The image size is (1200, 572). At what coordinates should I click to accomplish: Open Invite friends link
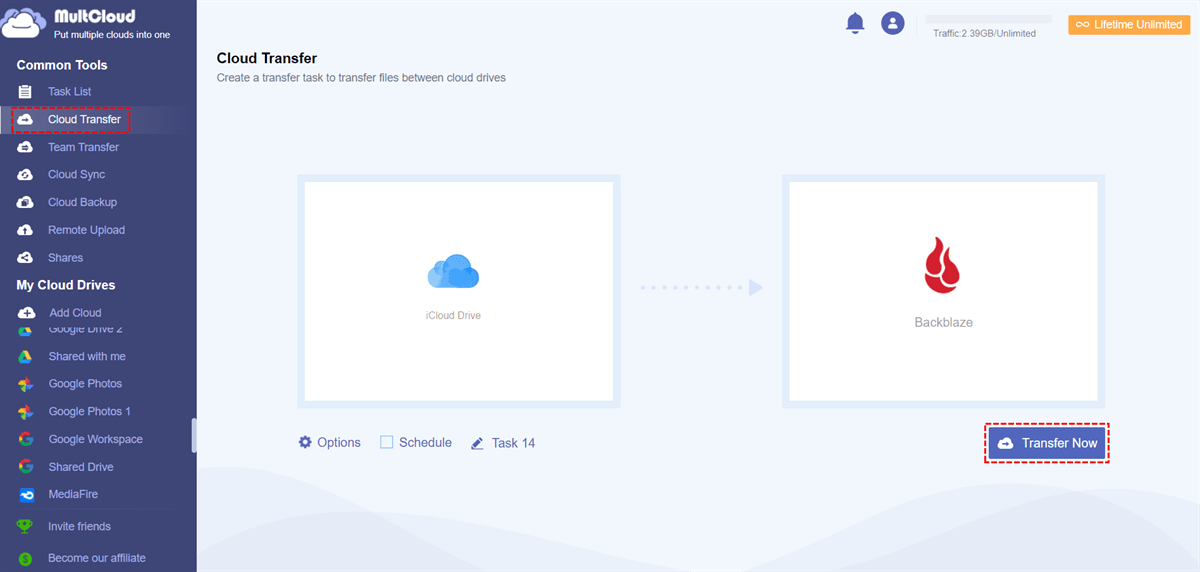79,526
